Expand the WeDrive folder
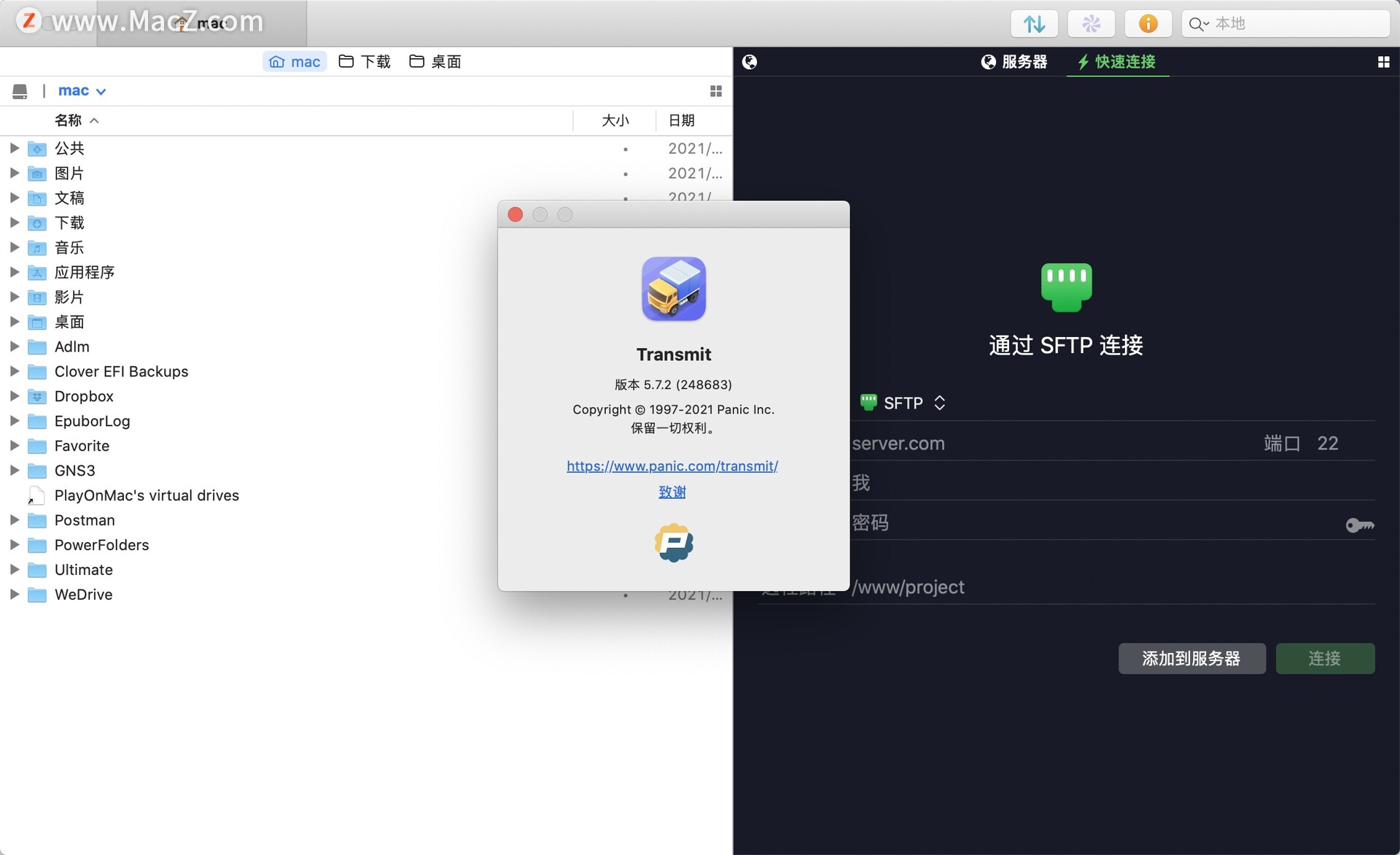The width and height of the screenshot is (1400, 855). point(14,595)
